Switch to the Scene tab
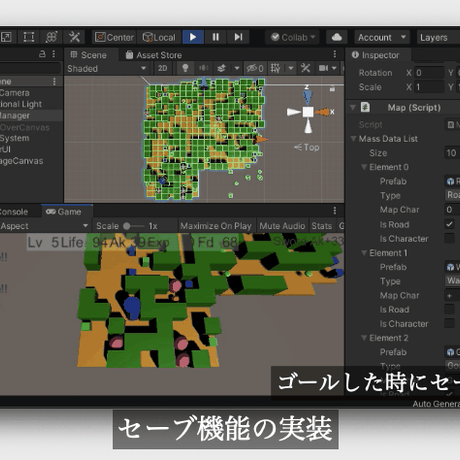The height and width of the screenshot is (460, 460). tap(89, 55)
